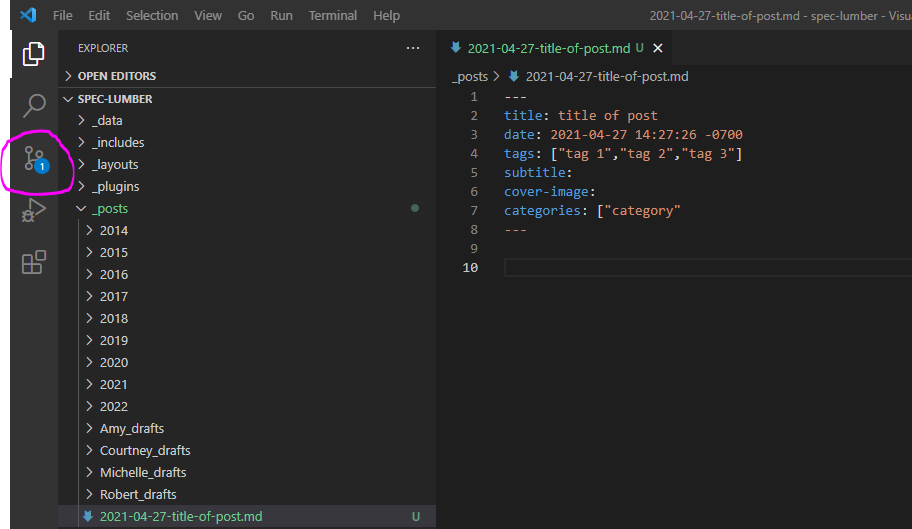Open the Terminal menu

pyautogui.click(x=332, y=16)
